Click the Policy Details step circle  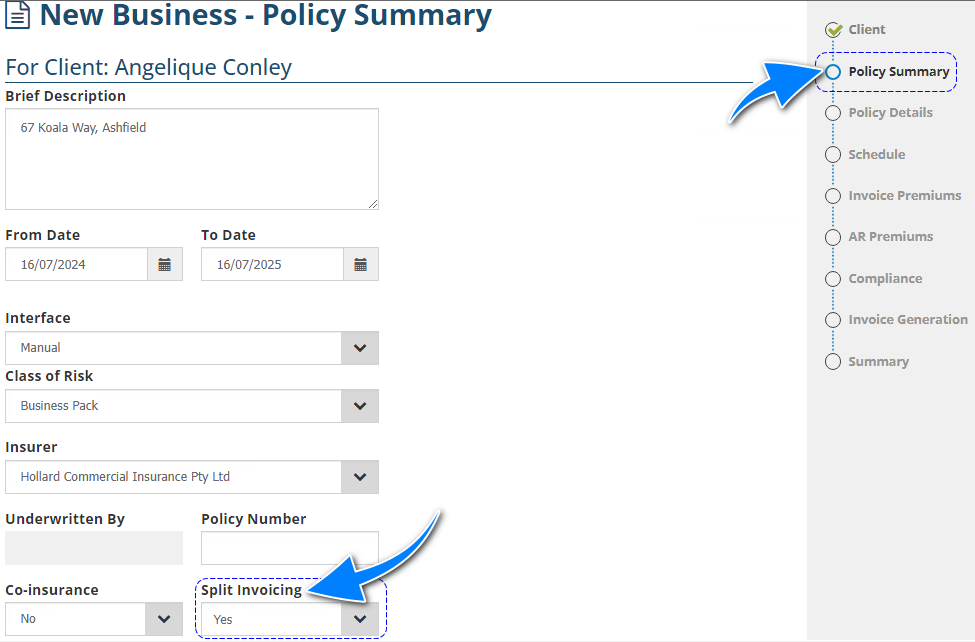[833, 113]
